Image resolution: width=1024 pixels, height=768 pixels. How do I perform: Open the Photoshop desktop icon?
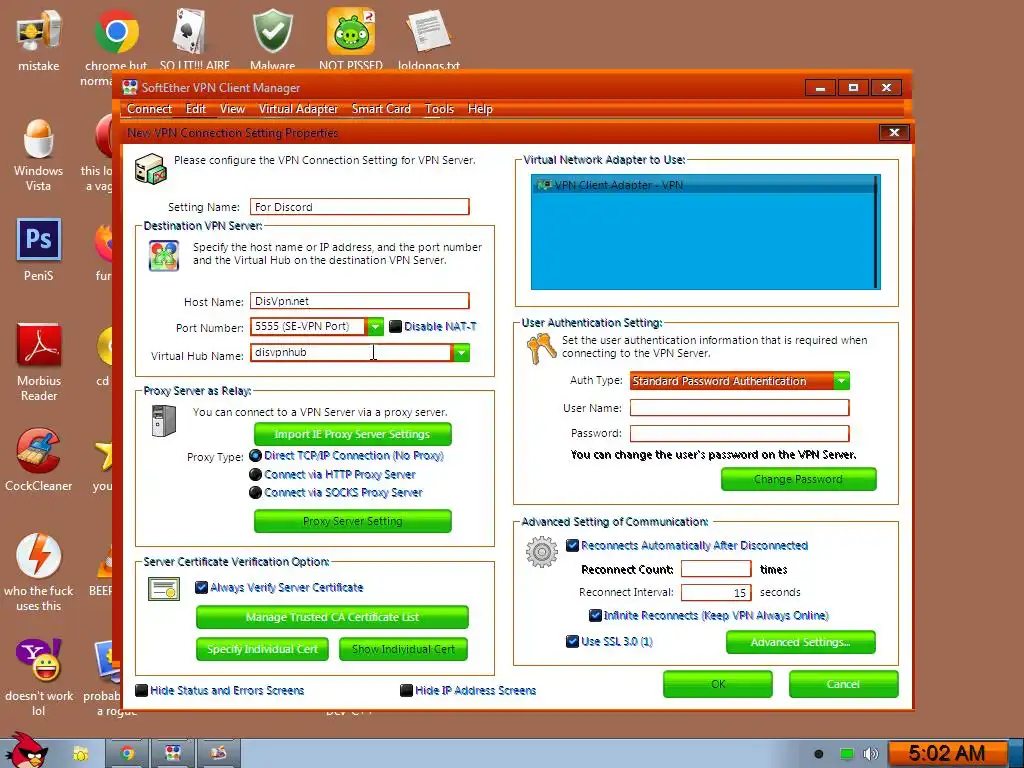click(39, 240)
